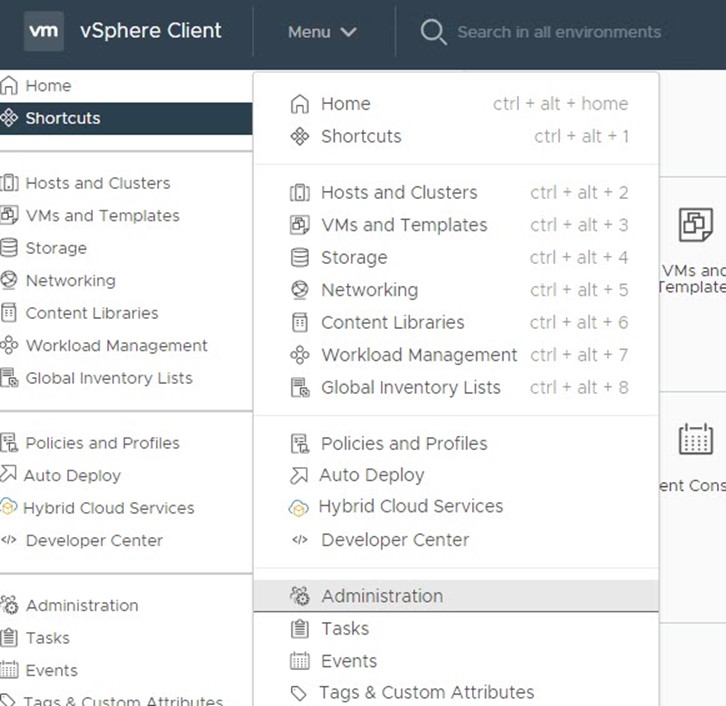Screen dimensions: 726x706
Task: Click Workload Management icon in menu
Action: 300,355
